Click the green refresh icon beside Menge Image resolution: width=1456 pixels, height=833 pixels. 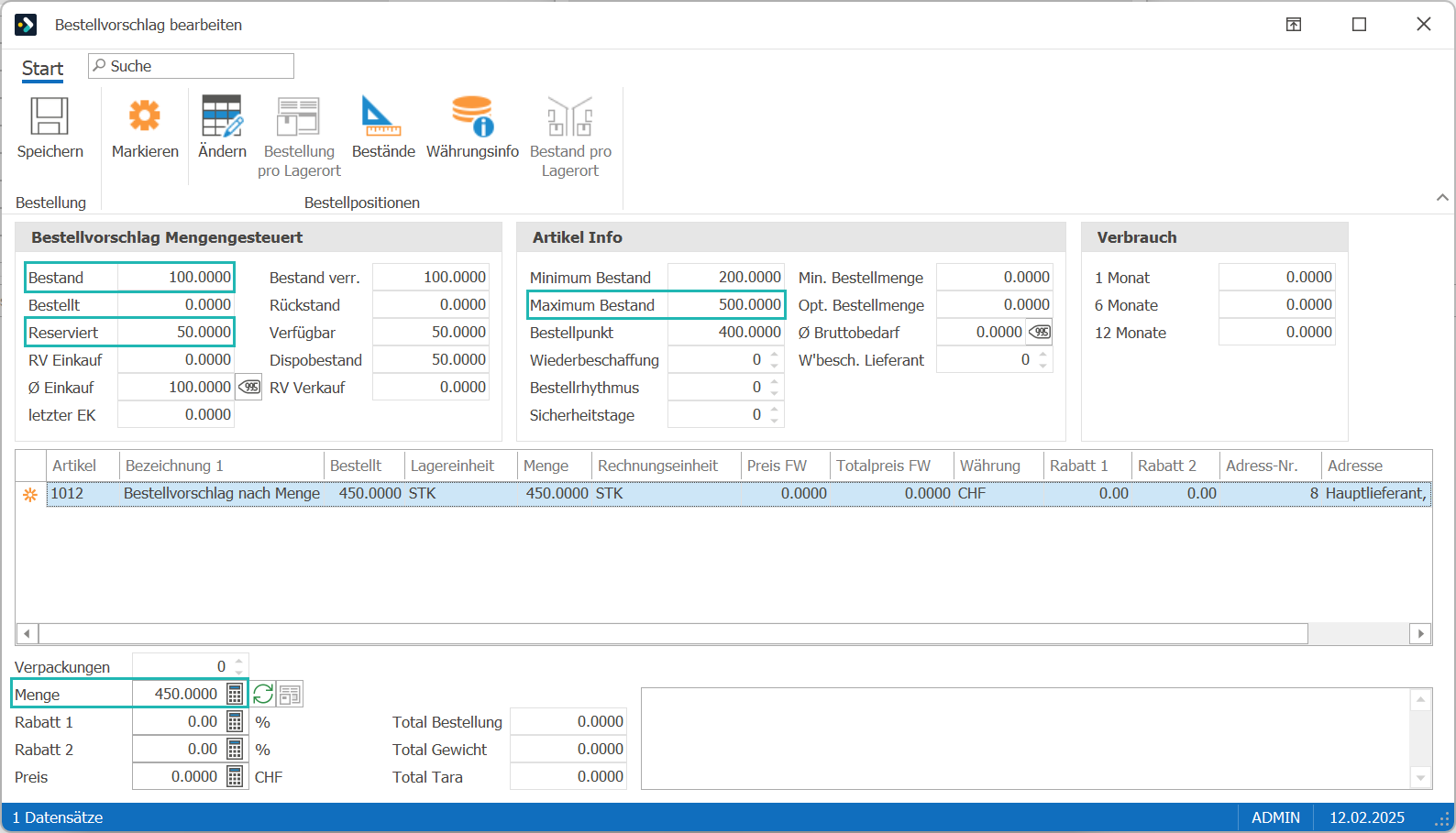point(263,694)
